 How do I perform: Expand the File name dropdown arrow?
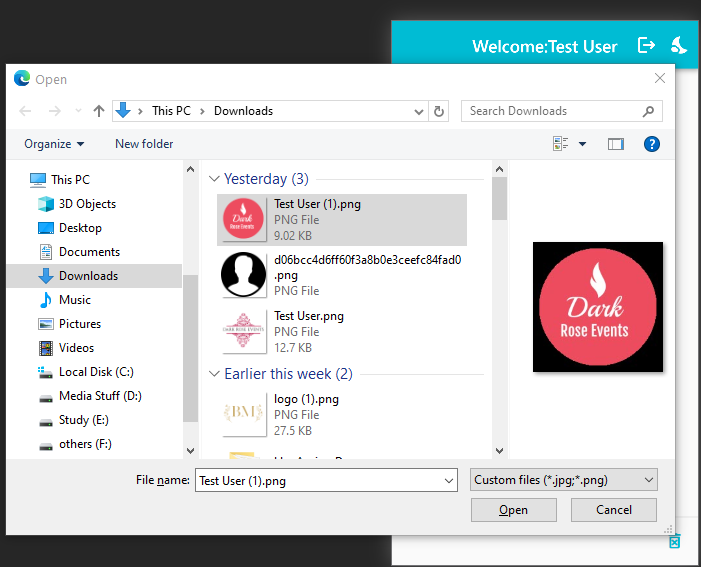(x=449, y=481)
